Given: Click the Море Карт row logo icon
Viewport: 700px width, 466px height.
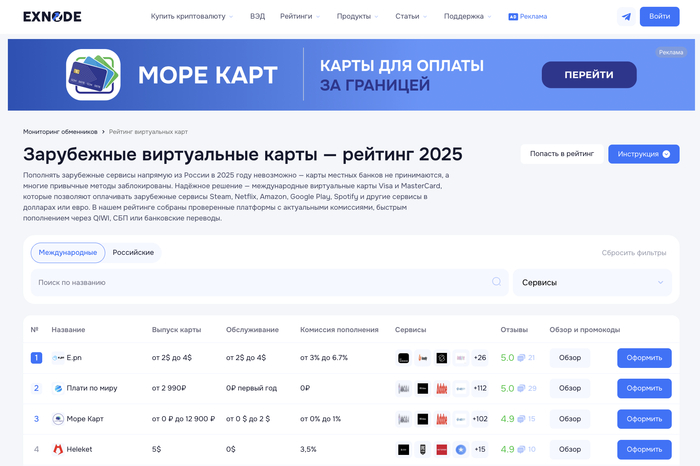Looking at the screenshot, I should coord(58,419).
